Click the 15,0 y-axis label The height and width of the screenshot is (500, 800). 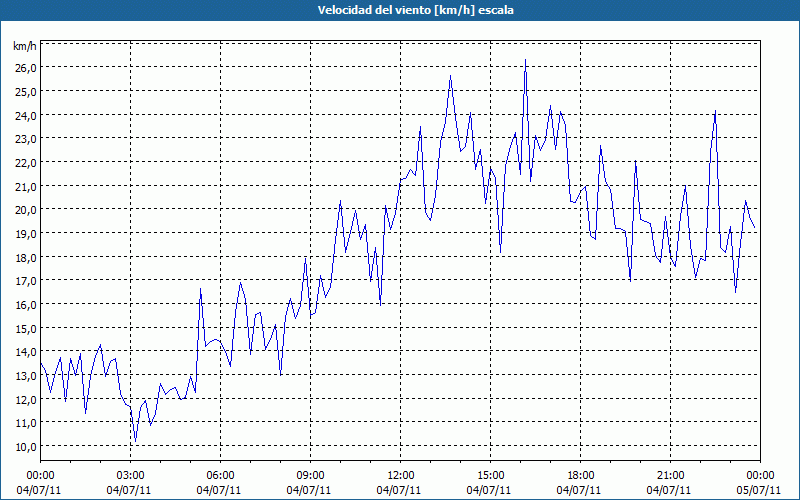25,328
